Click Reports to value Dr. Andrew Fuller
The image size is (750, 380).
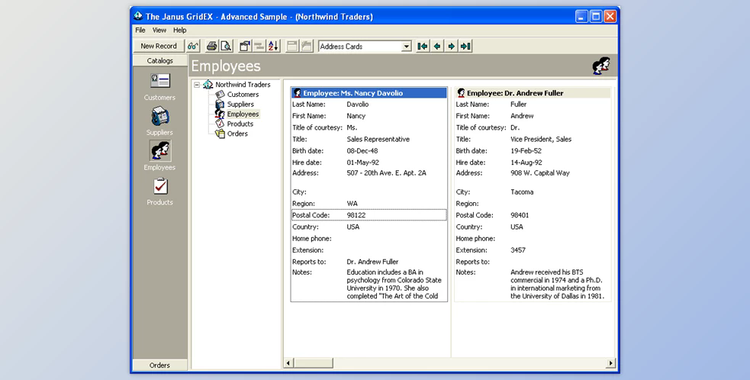click(x=372, y=262)
